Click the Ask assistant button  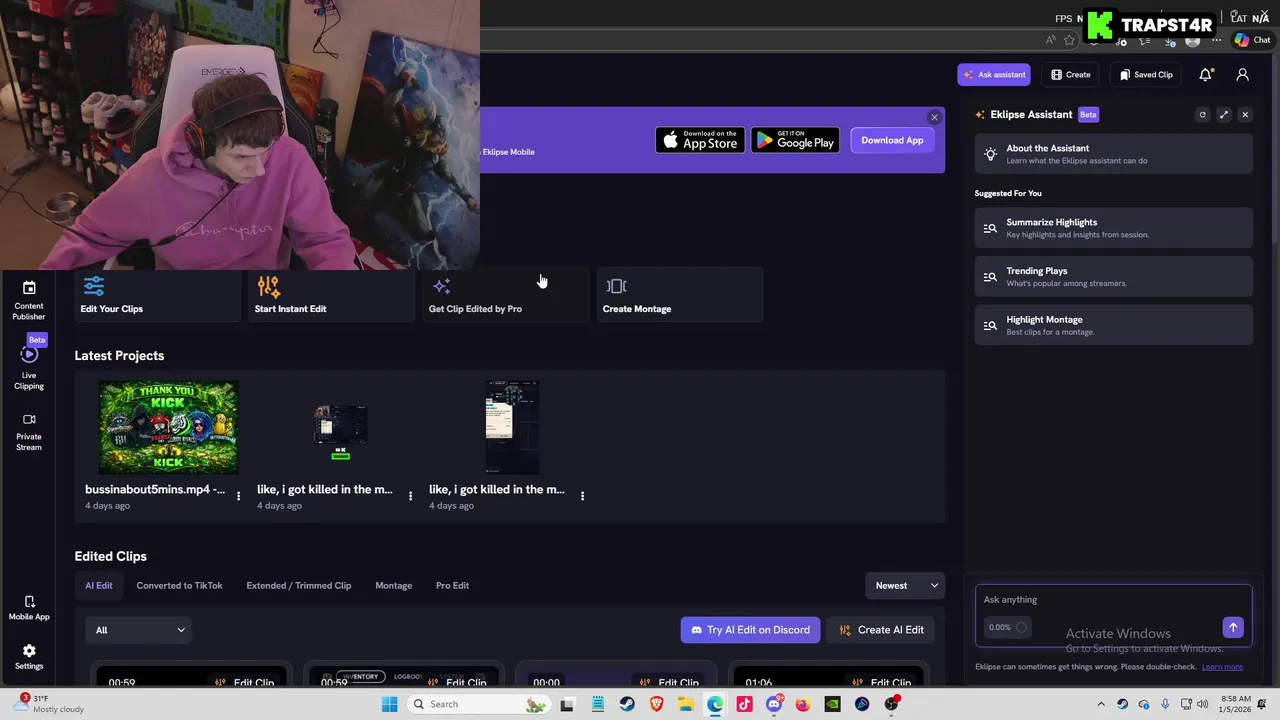pos(994,75)
